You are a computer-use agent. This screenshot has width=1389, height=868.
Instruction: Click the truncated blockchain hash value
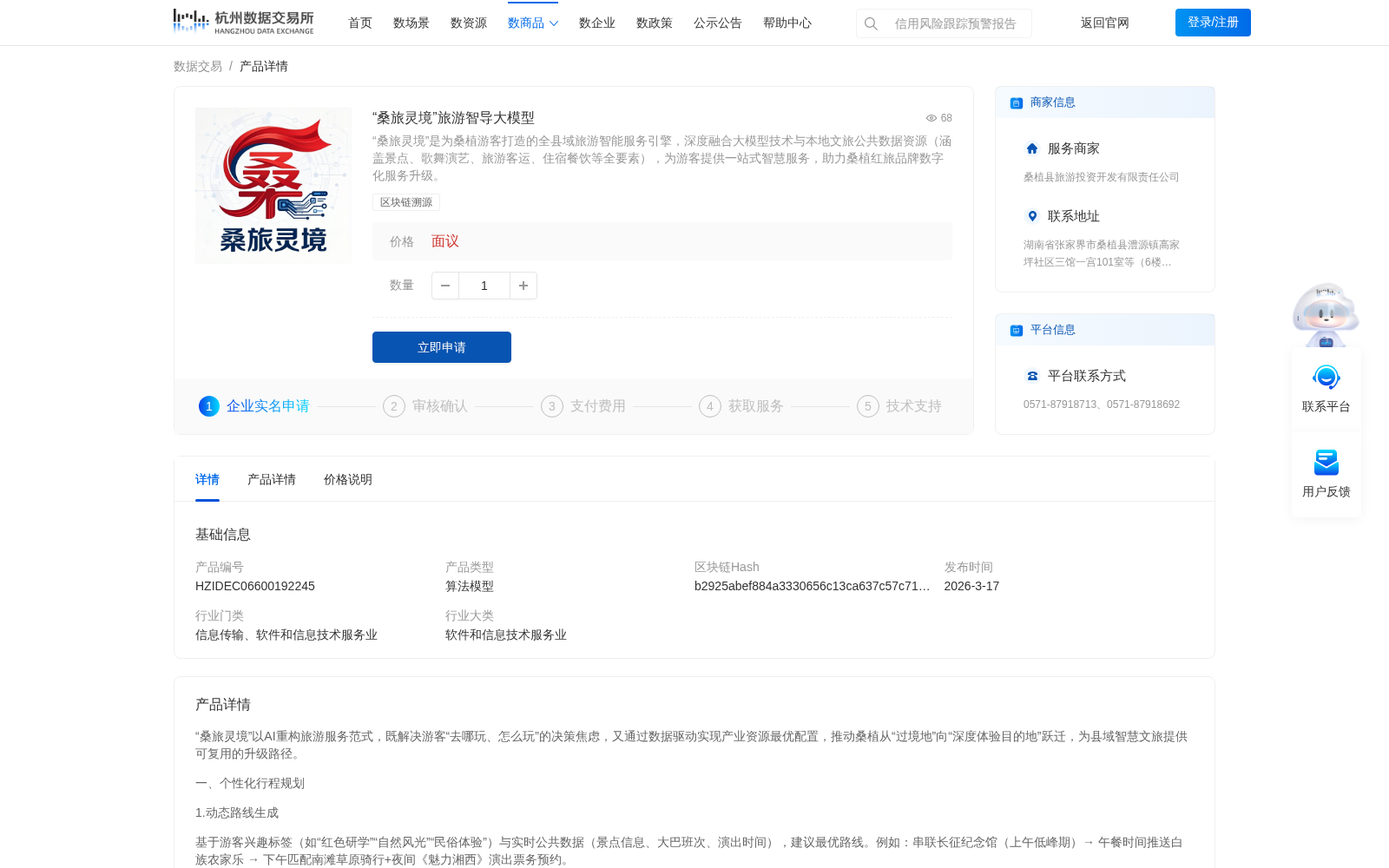[813, 586]
